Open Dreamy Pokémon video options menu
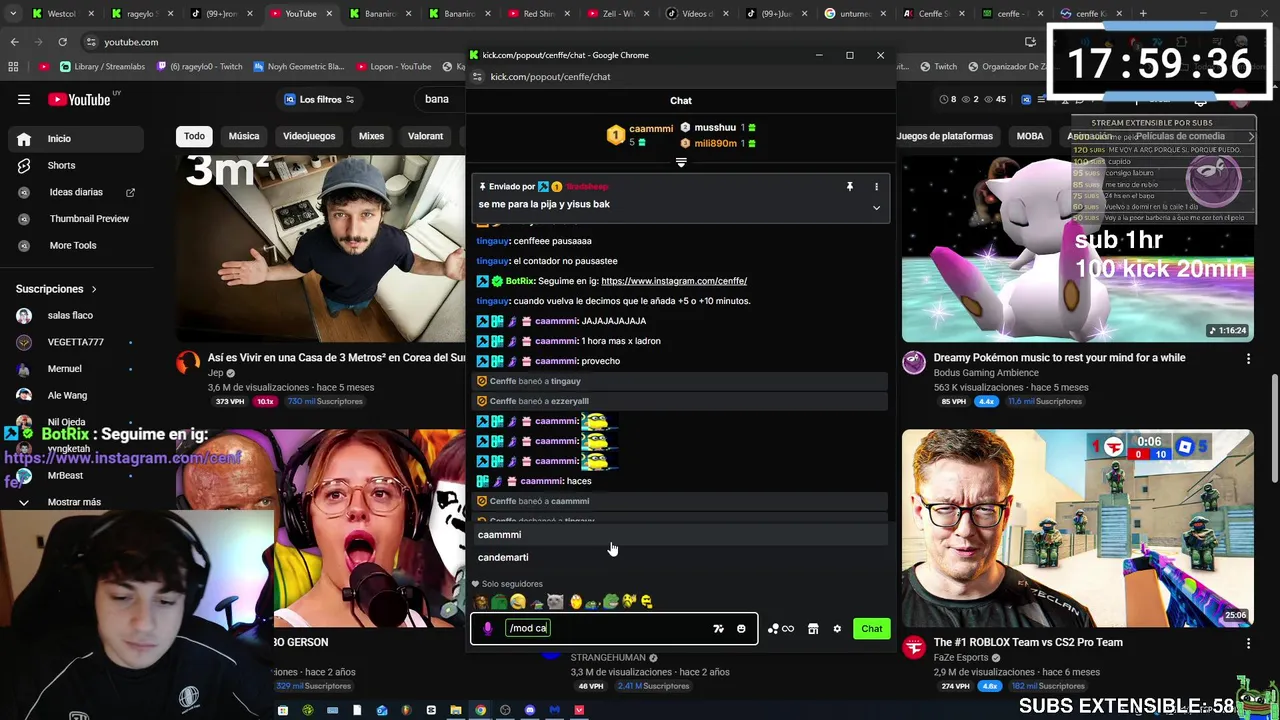The width and height of the screenshot is (1280, 720). click(1248, 358)
